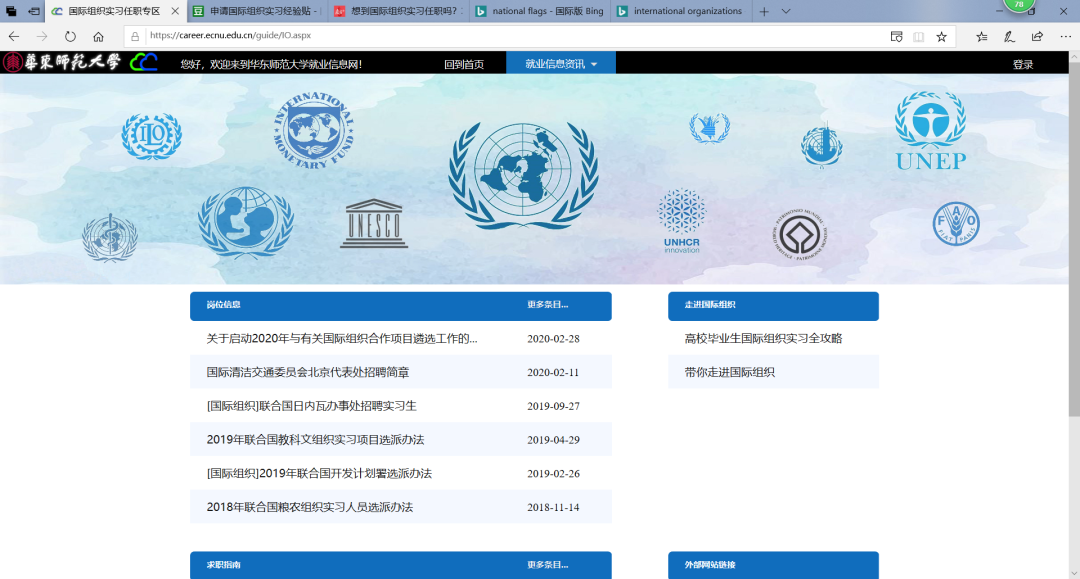Viewport: 1080px width, 579px height.
Task: Open browser Settings and more menu
Action: 1064,37
